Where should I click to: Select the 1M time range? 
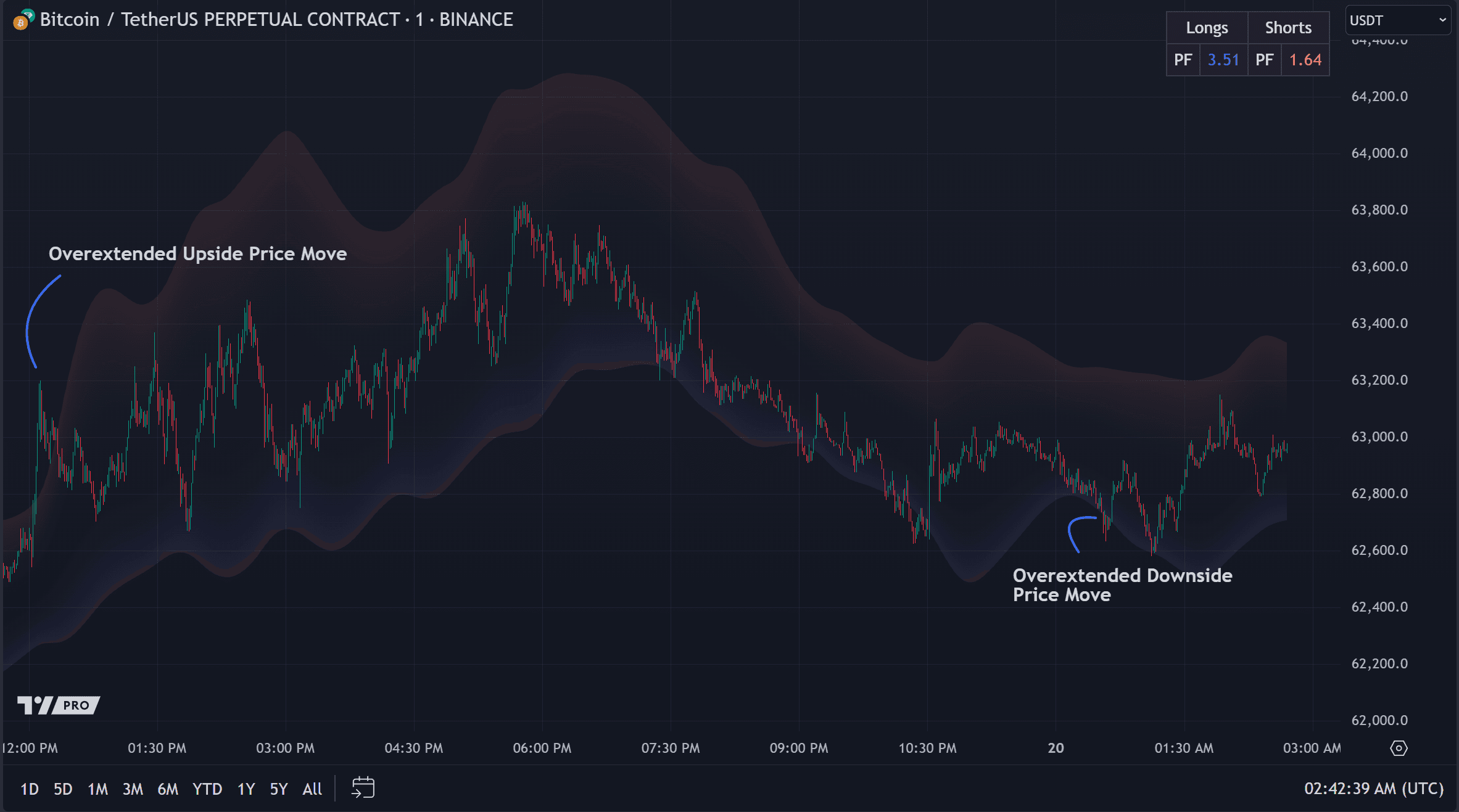click(97, 789)
